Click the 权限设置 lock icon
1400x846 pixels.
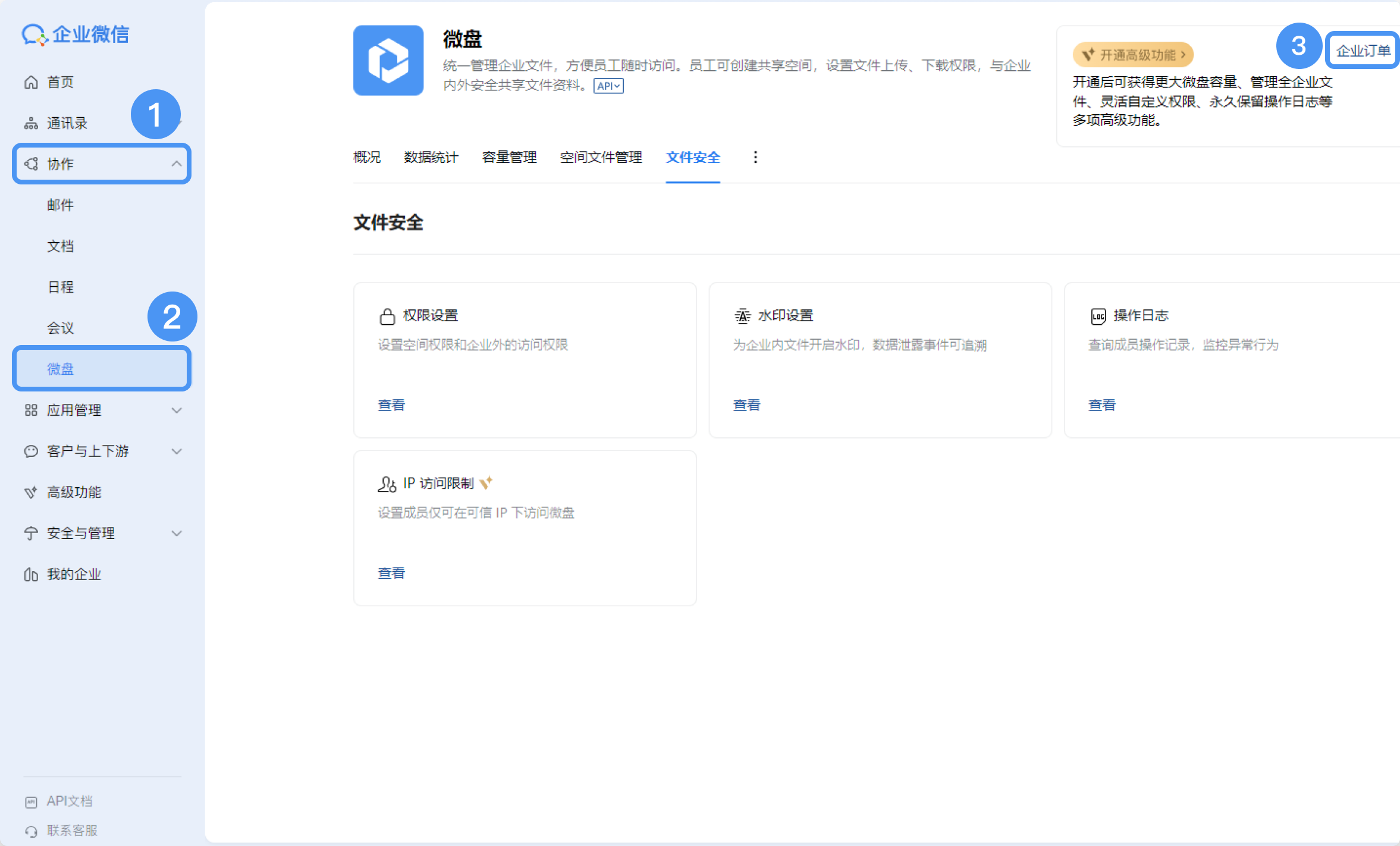tap(387, 316)
